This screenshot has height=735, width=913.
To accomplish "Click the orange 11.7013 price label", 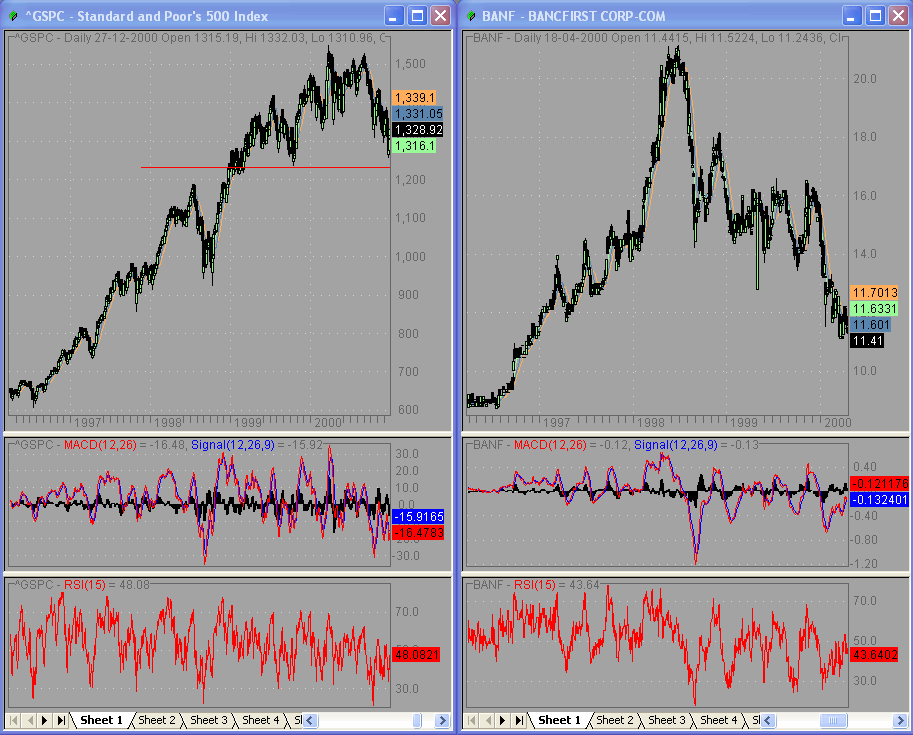I will [x=875, y=292].
